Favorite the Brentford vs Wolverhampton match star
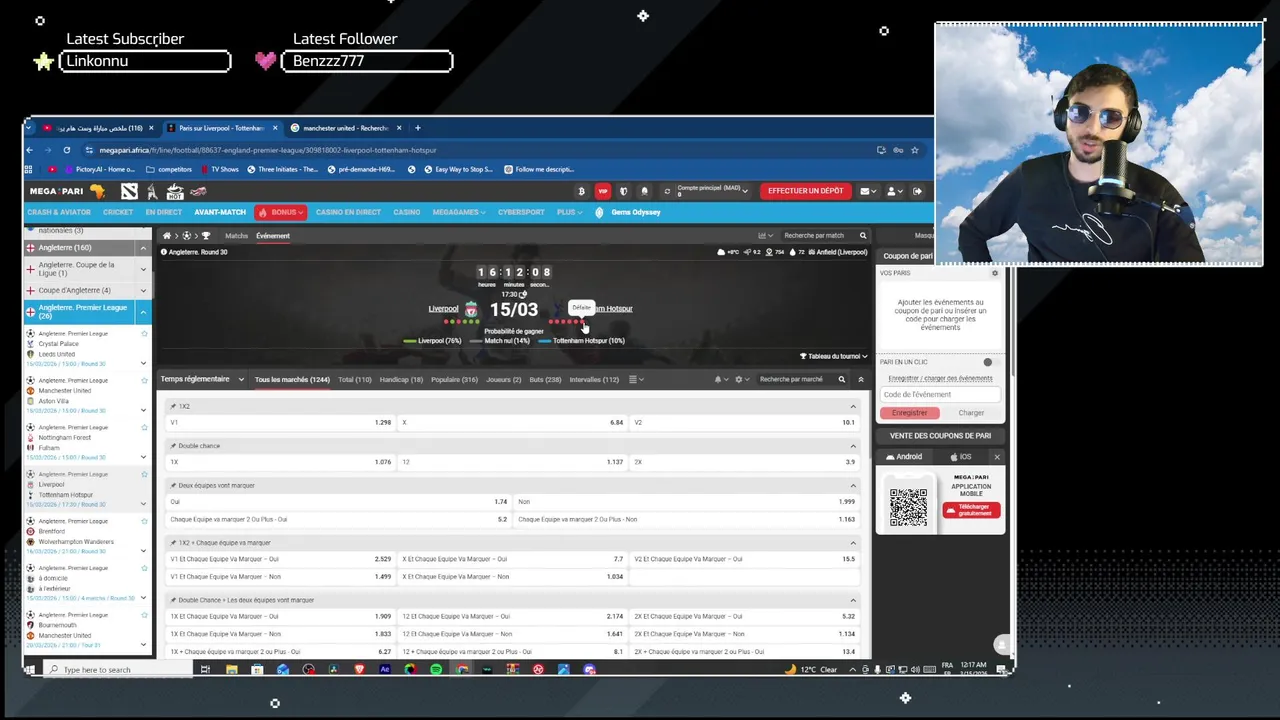The width and height of the screenshot is (1280, 720). tap(144, 521)
